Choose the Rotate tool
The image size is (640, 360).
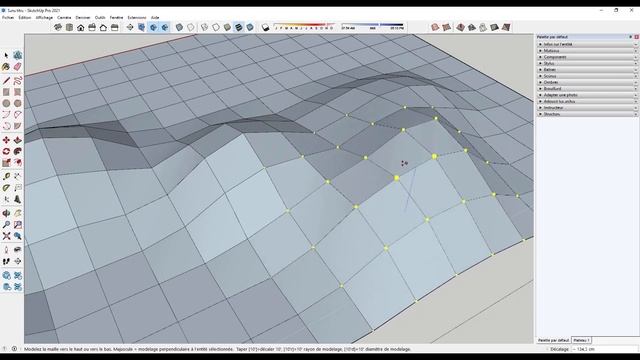click(x=6, y=151)
